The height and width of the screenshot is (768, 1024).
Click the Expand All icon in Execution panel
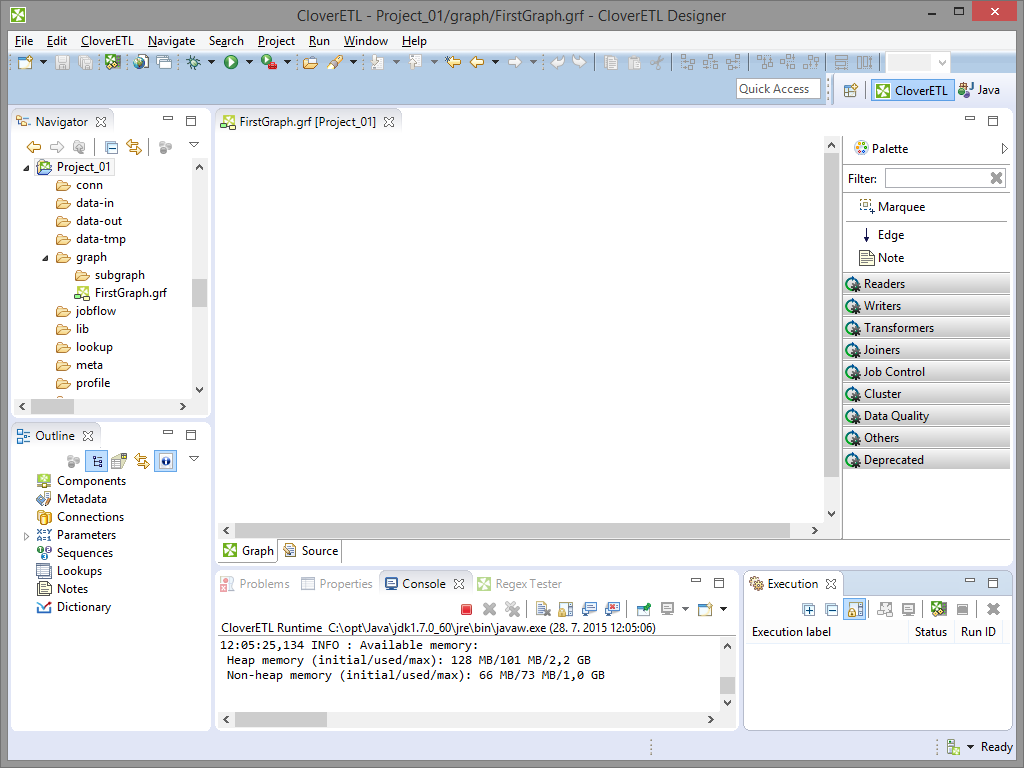[809, 609]
